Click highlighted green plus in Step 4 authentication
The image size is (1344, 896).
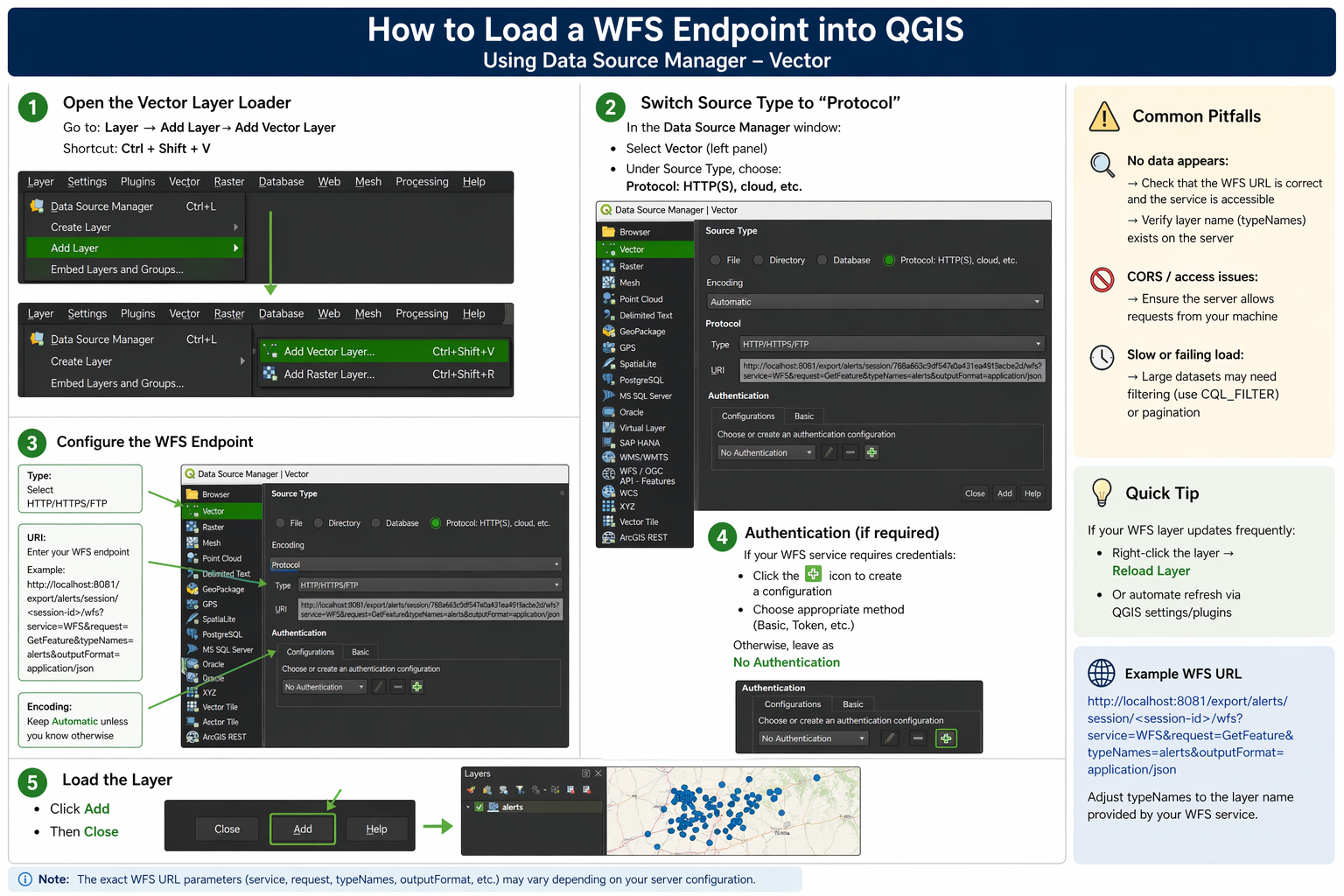(946, 738)
